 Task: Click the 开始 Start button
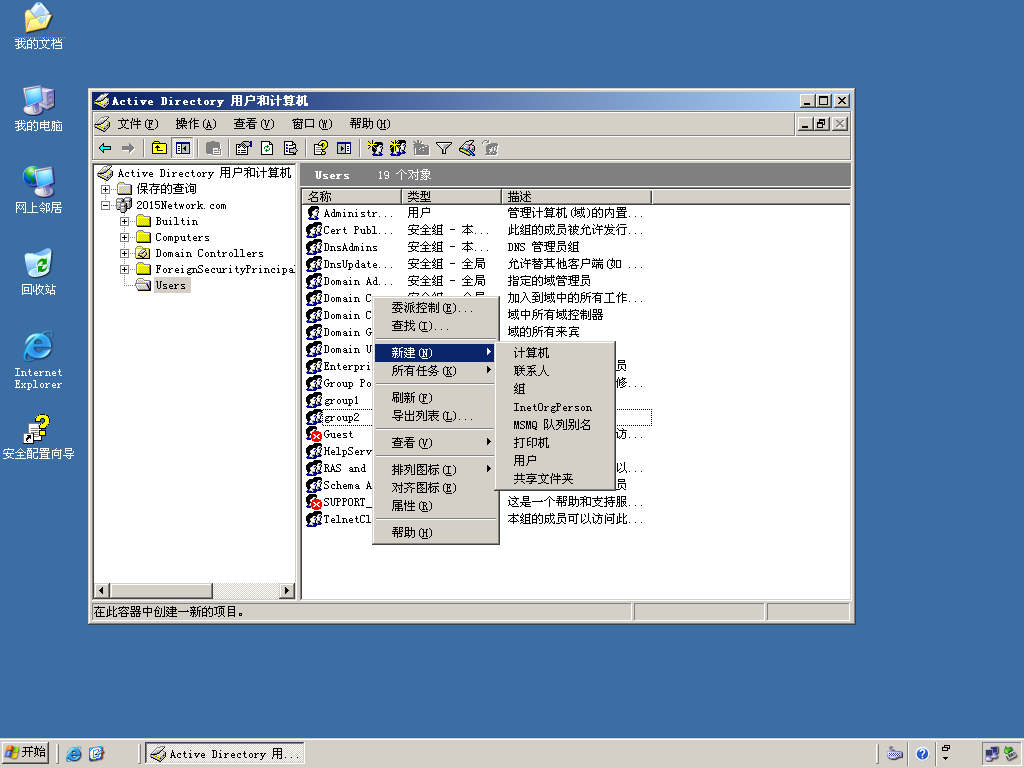tap(26, 753)
